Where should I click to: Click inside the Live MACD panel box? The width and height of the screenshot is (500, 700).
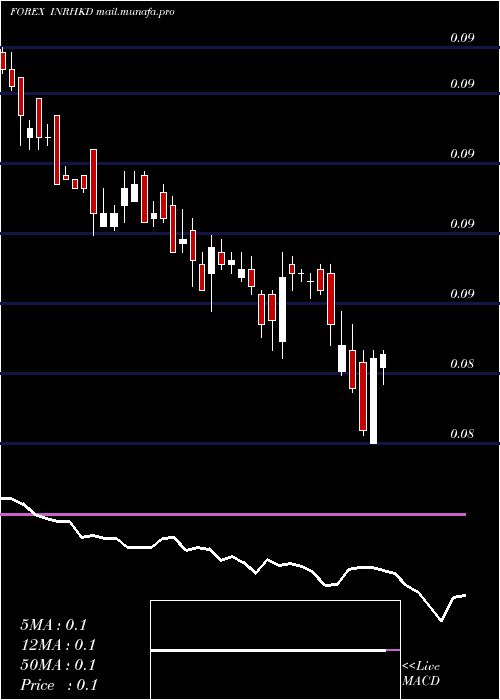tap(275, 650)
